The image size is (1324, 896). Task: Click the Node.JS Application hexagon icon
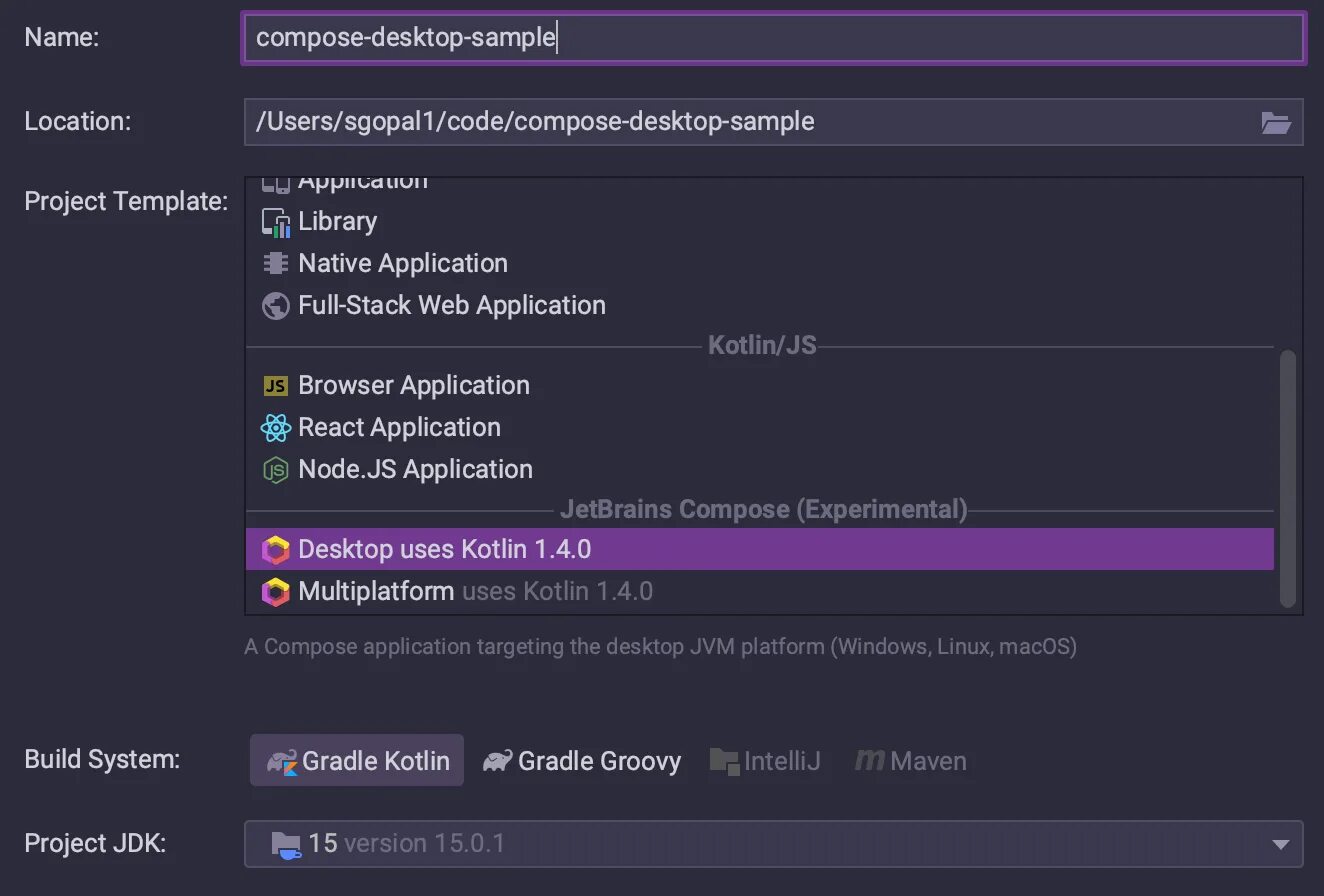(x=275, y=470)
